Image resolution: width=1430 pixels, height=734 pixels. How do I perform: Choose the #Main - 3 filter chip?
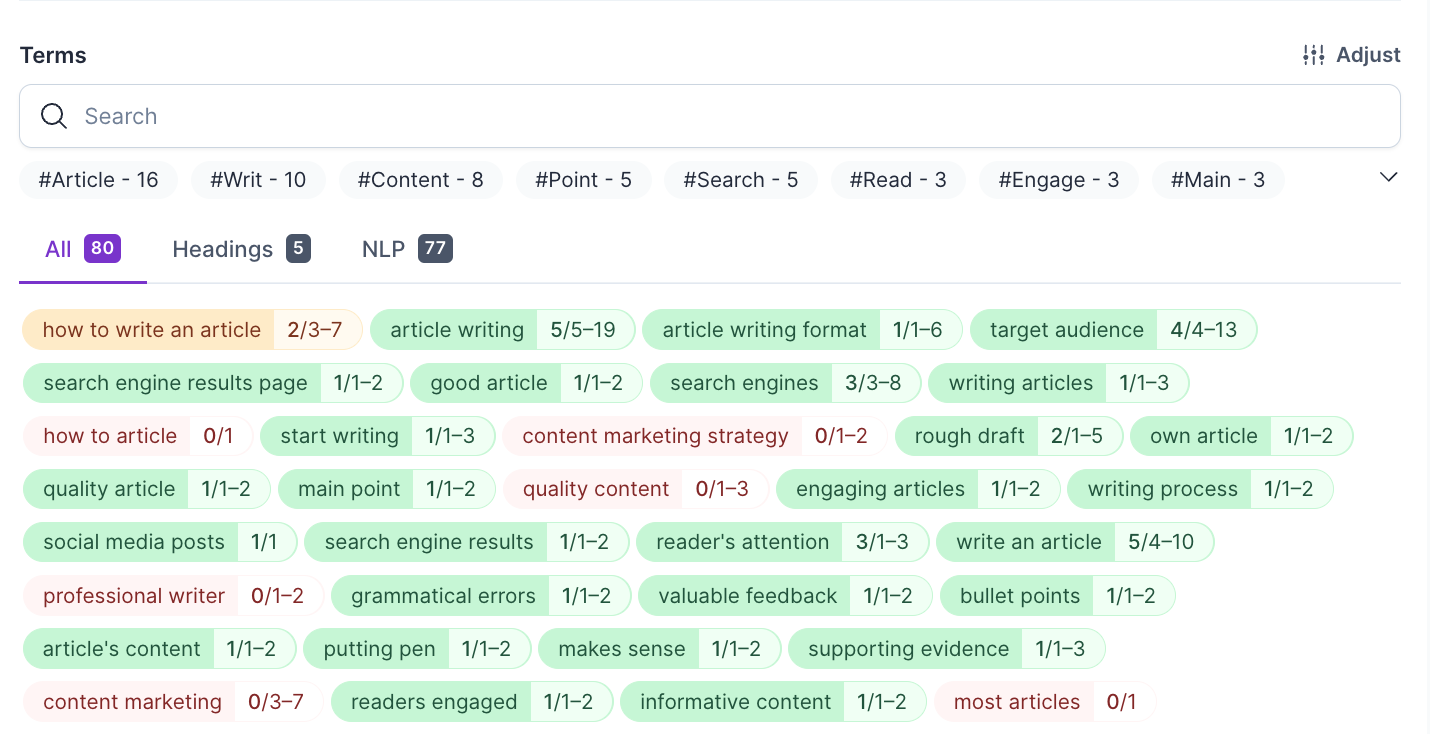pyautogui.click(x=1217, y=180)
